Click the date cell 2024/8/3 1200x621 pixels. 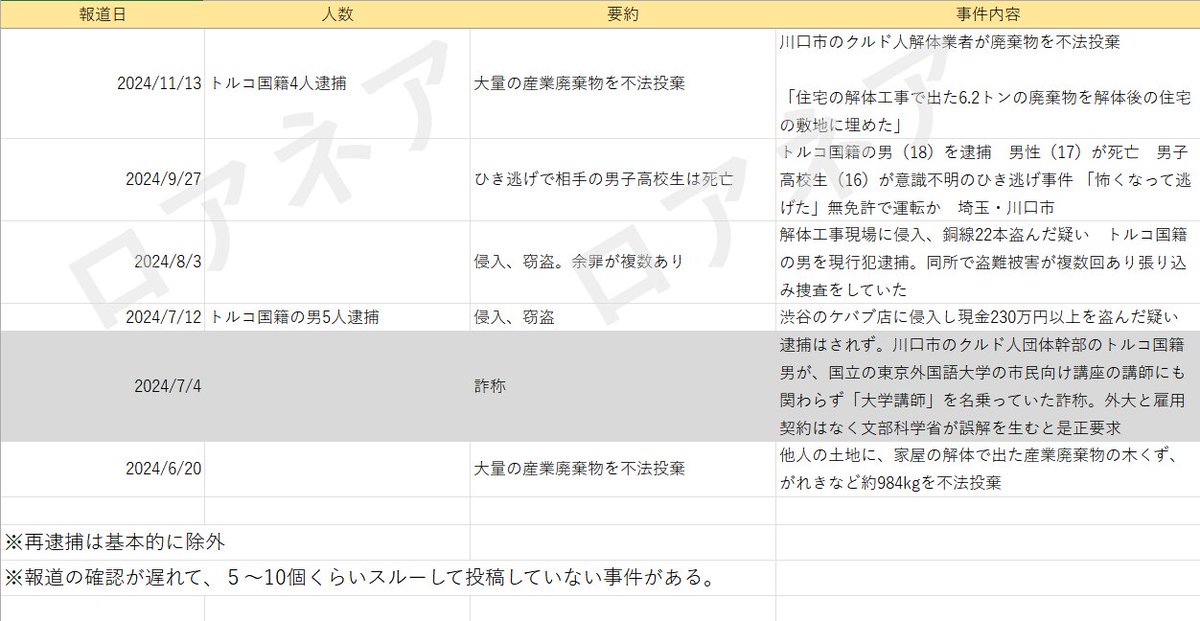[x=102, y=262]
